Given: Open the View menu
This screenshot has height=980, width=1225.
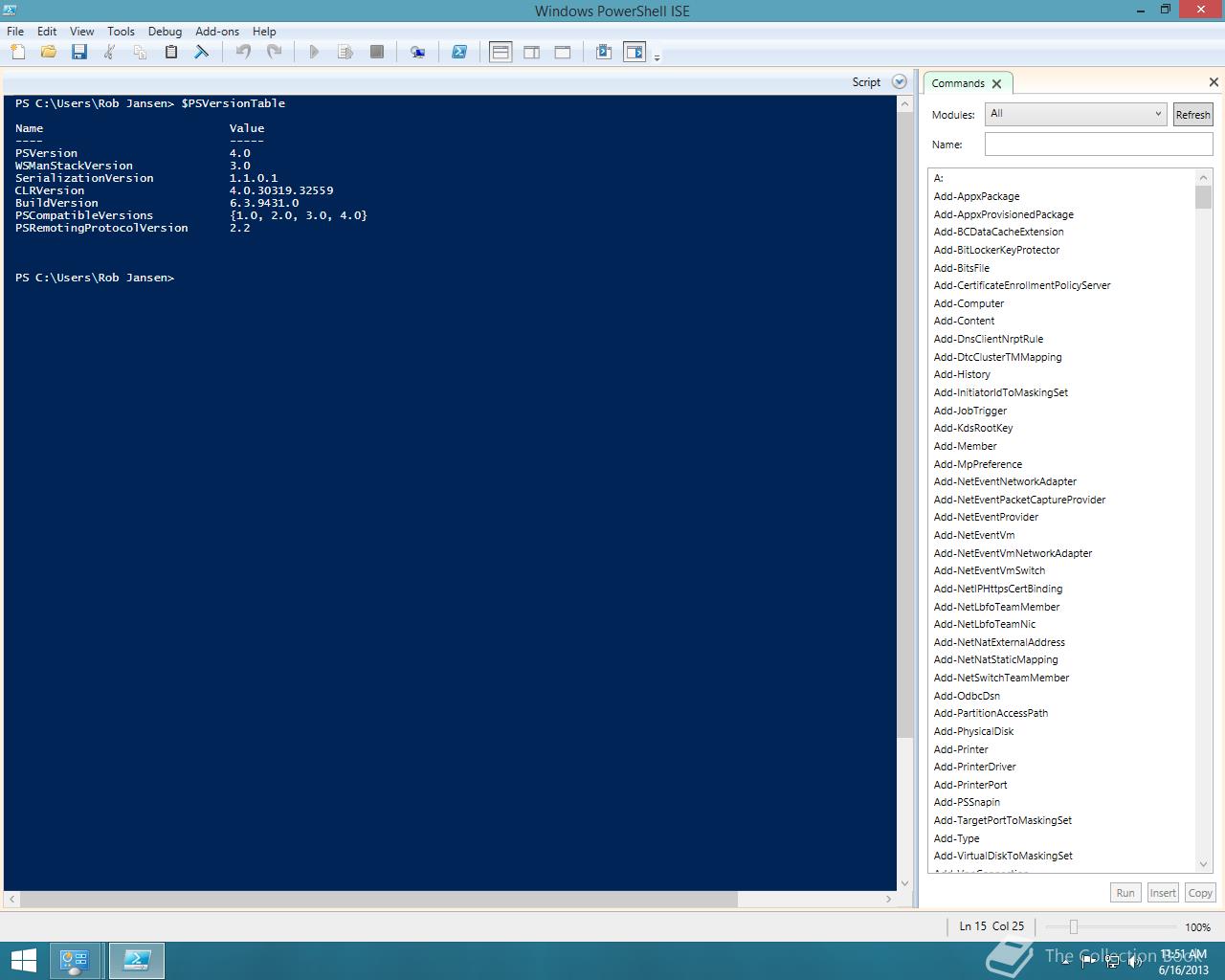Looking at the screenshot, I should point(81,31).
